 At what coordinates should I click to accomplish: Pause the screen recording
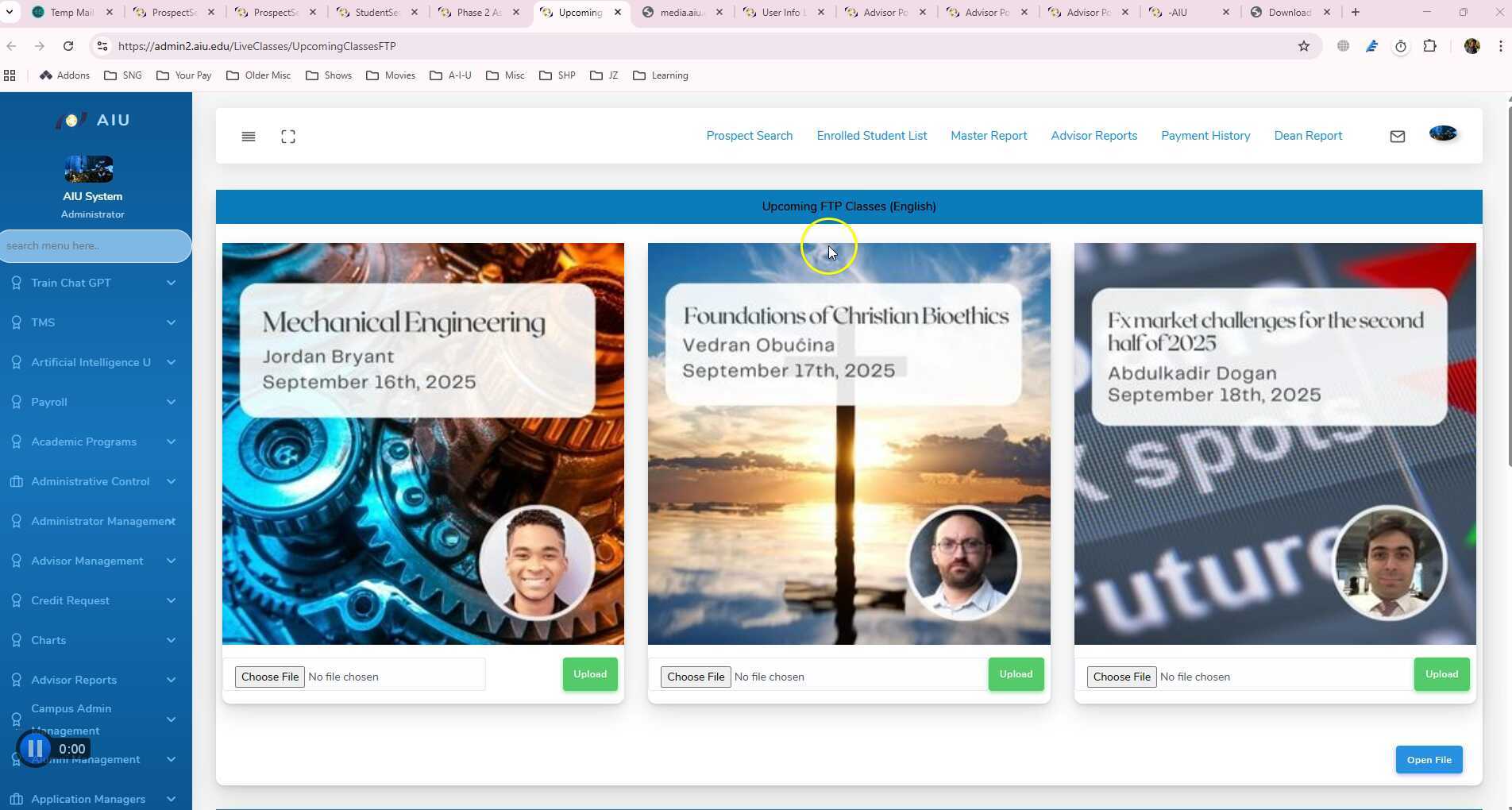click(x=35, y=748)
